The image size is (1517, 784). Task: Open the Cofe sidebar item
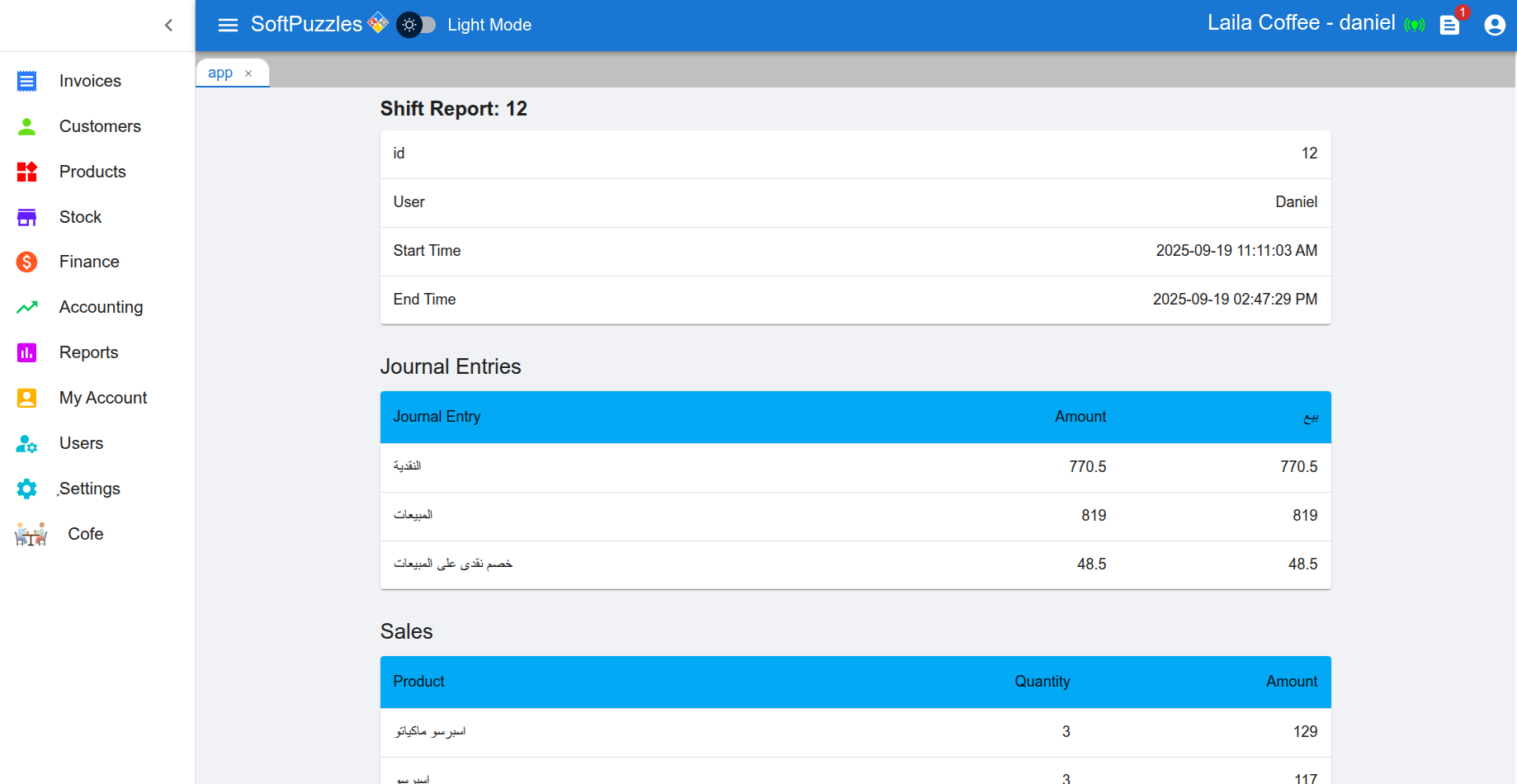[85, 534]
